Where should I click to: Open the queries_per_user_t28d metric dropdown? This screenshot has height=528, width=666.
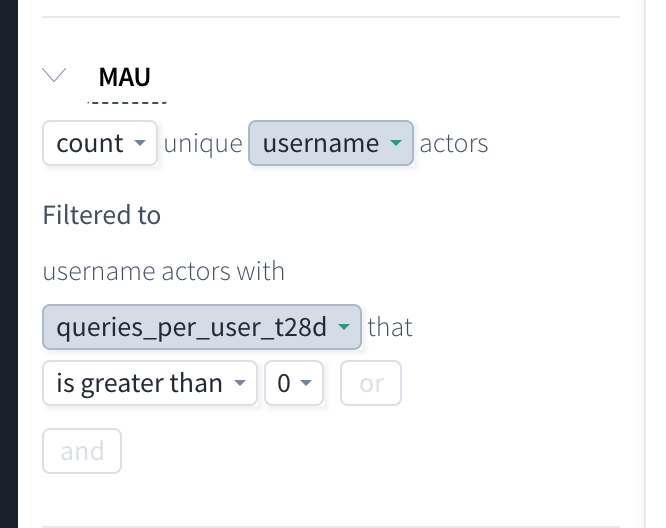(x=202, y=327)
